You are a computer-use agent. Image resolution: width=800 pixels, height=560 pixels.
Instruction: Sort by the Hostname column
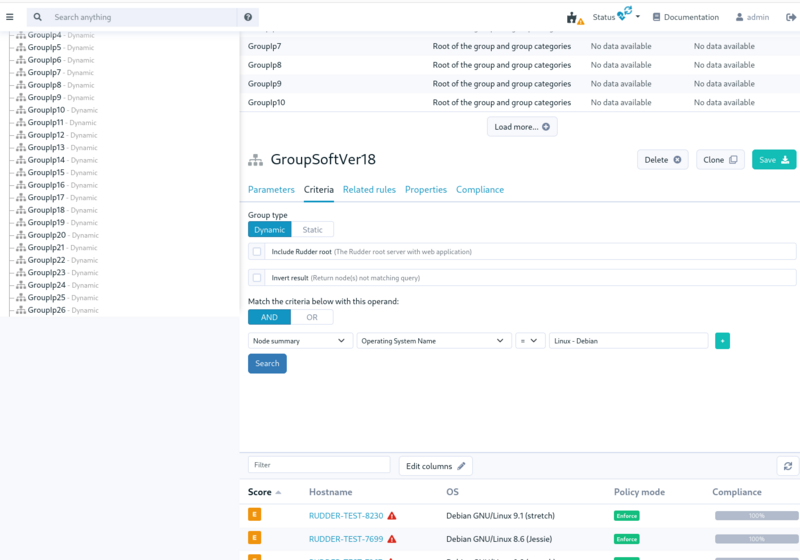click(331, 492)
